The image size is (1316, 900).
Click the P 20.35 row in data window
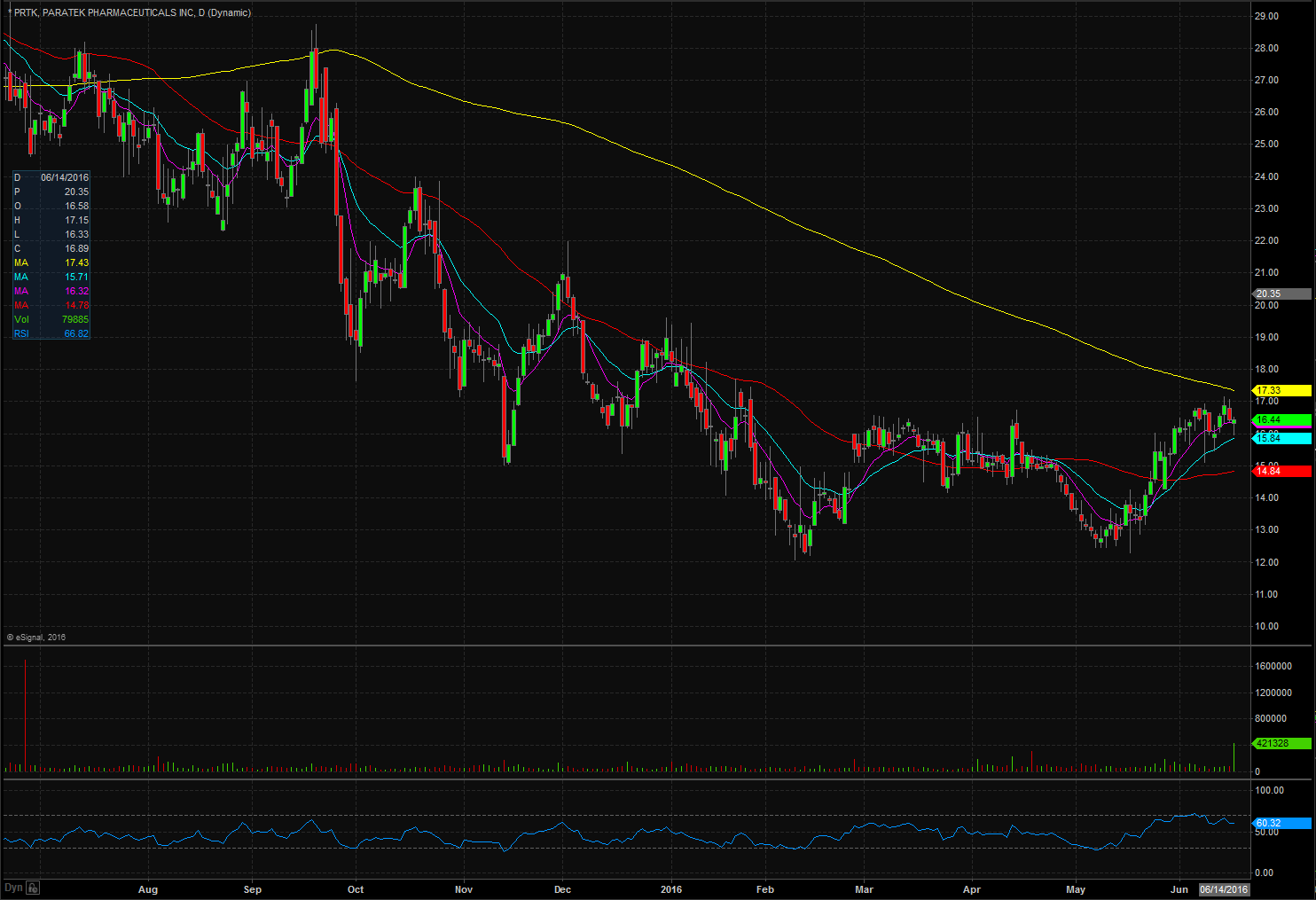(51, 192)
